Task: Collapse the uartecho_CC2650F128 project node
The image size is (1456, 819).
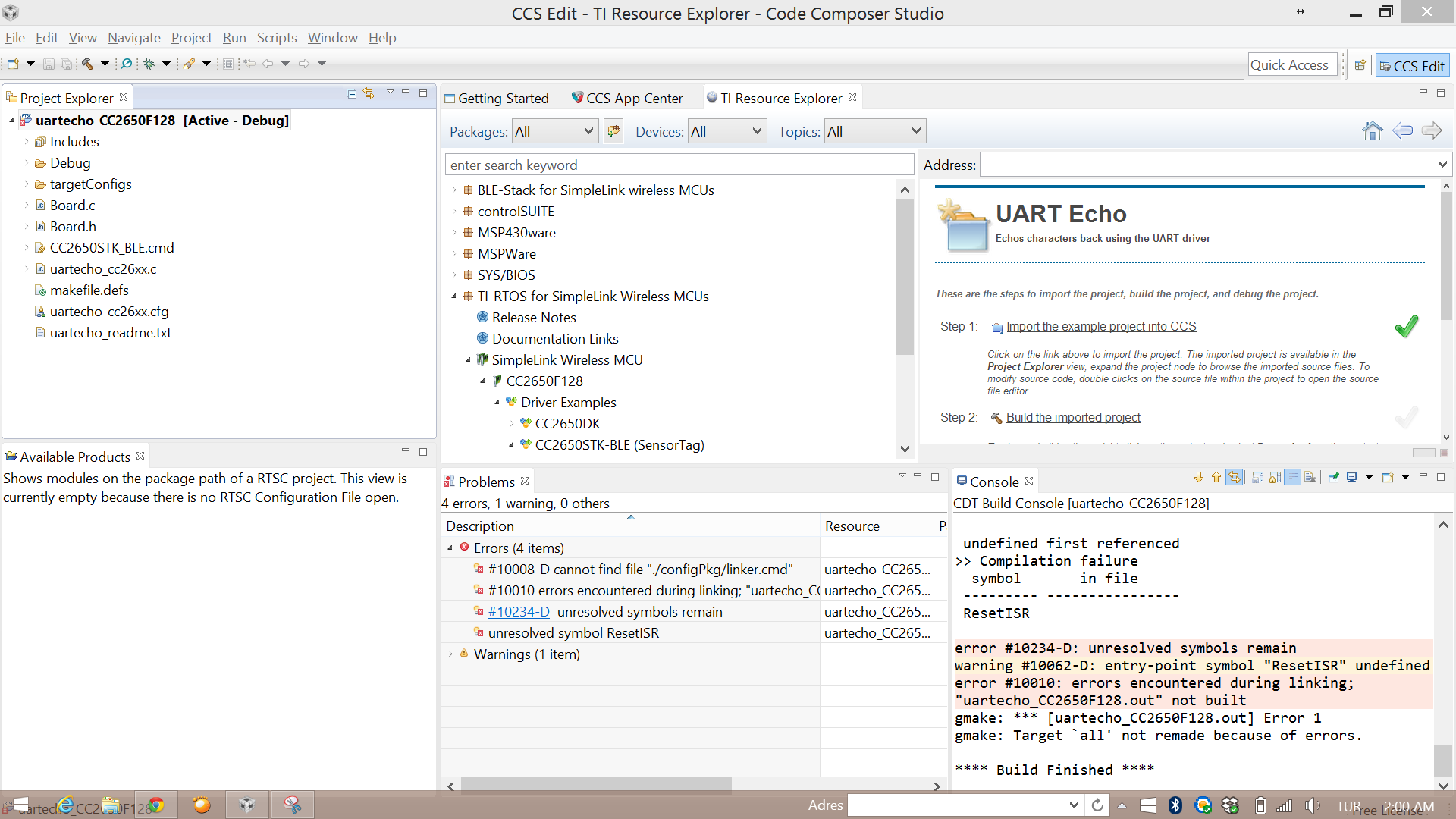Action: (x=11, y=121)
